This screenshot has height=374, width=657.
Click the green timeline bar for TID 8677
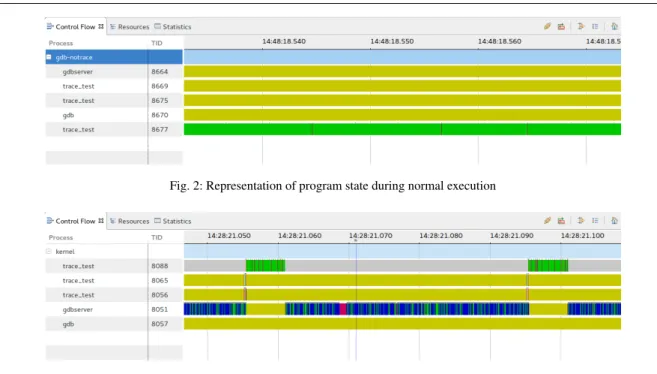pyautogui.click(x=402, y=129)
